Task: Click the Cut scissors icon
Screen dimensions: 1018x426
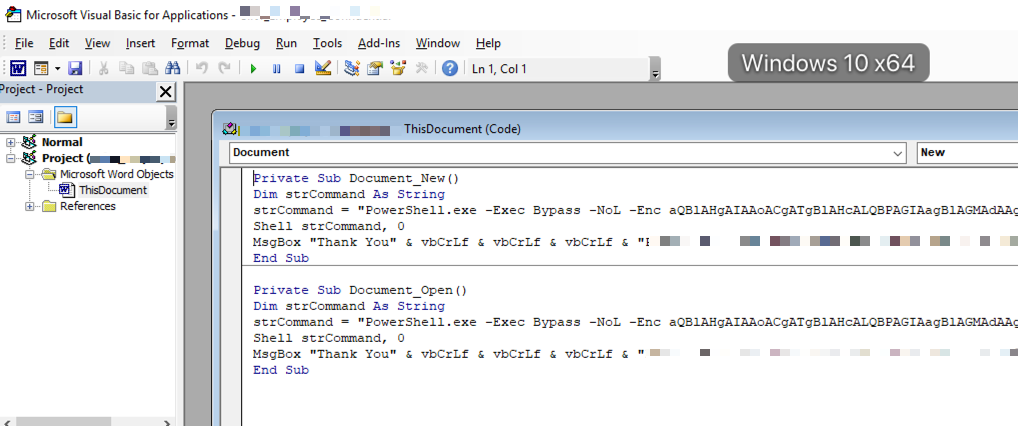Action: click(x=103, y=68)
